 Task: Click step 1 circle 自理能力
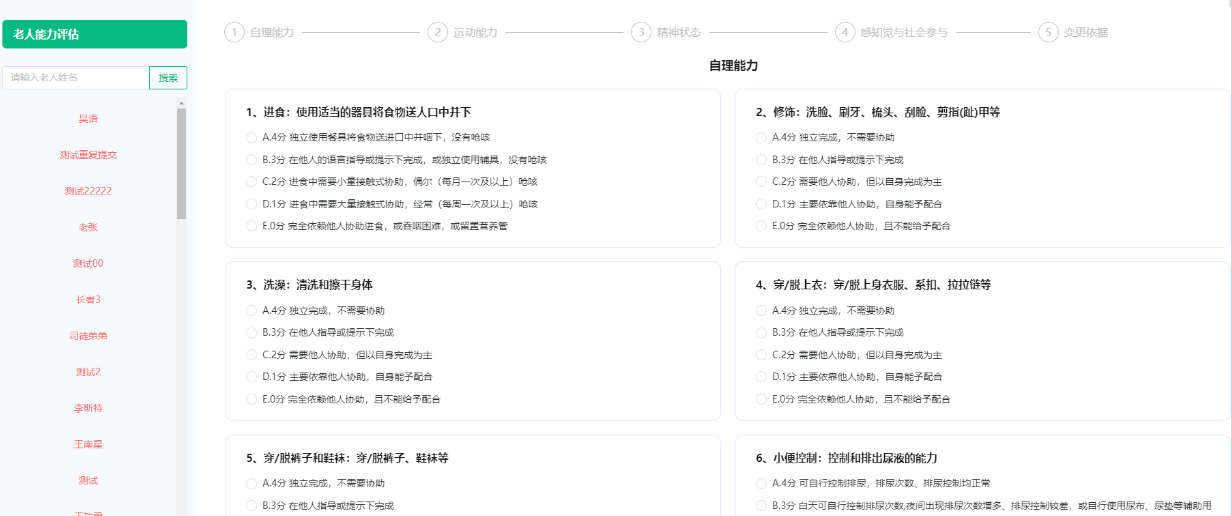235,32
